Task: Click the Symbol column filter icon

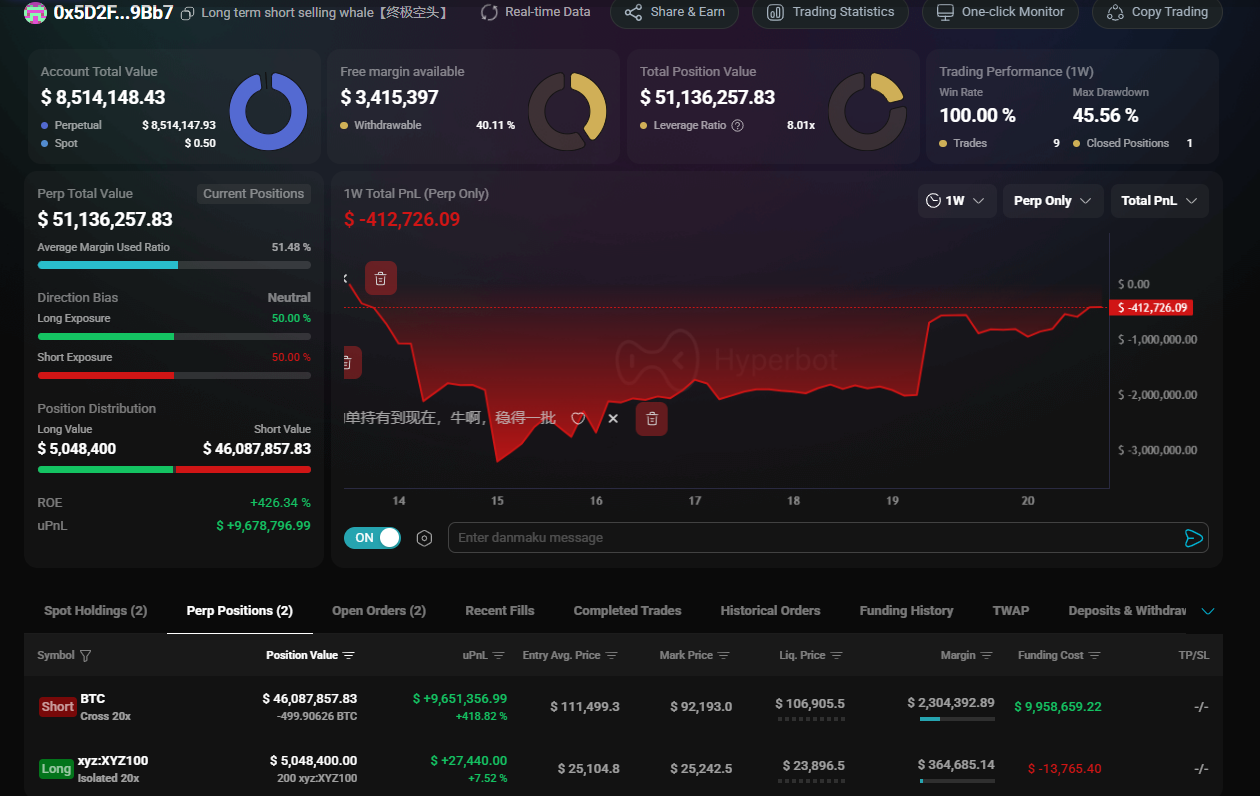Action: 85,656
